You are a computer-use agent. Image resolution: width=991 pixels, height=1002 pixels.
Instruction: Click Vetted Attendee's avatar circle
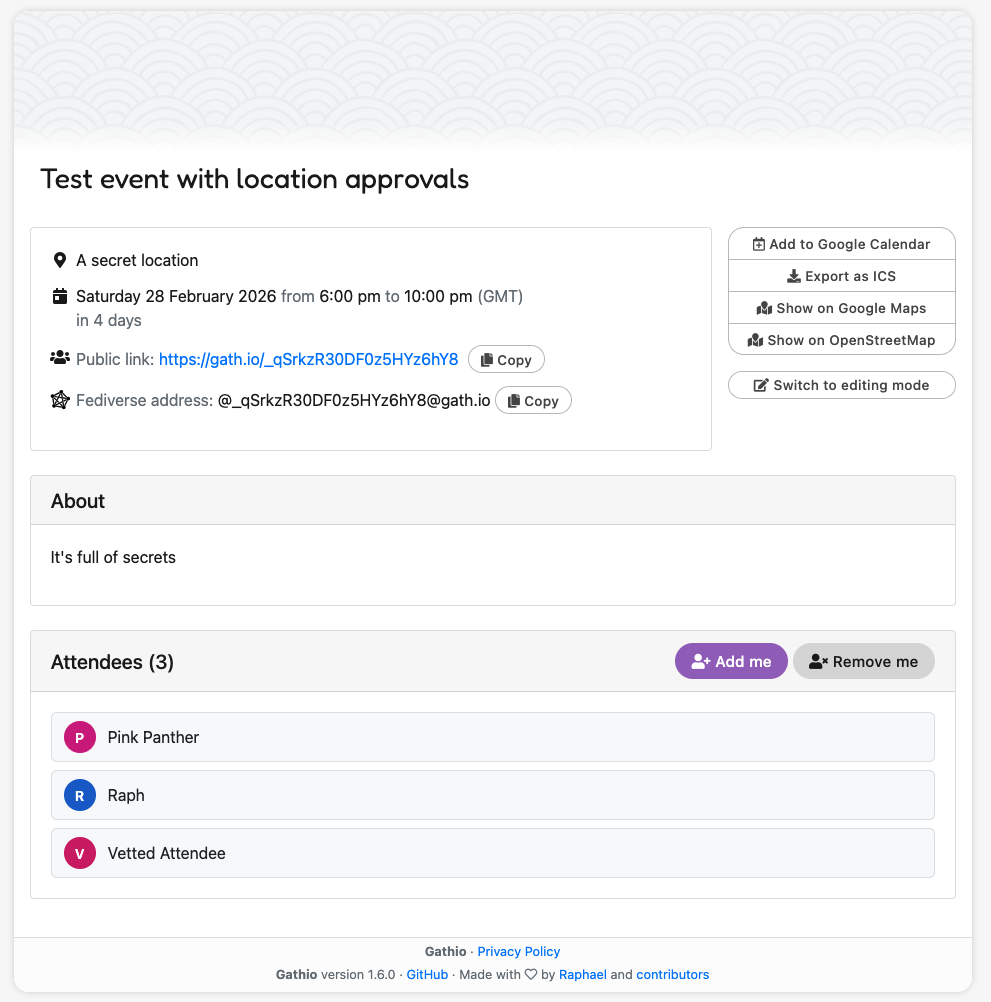point(80,853)
